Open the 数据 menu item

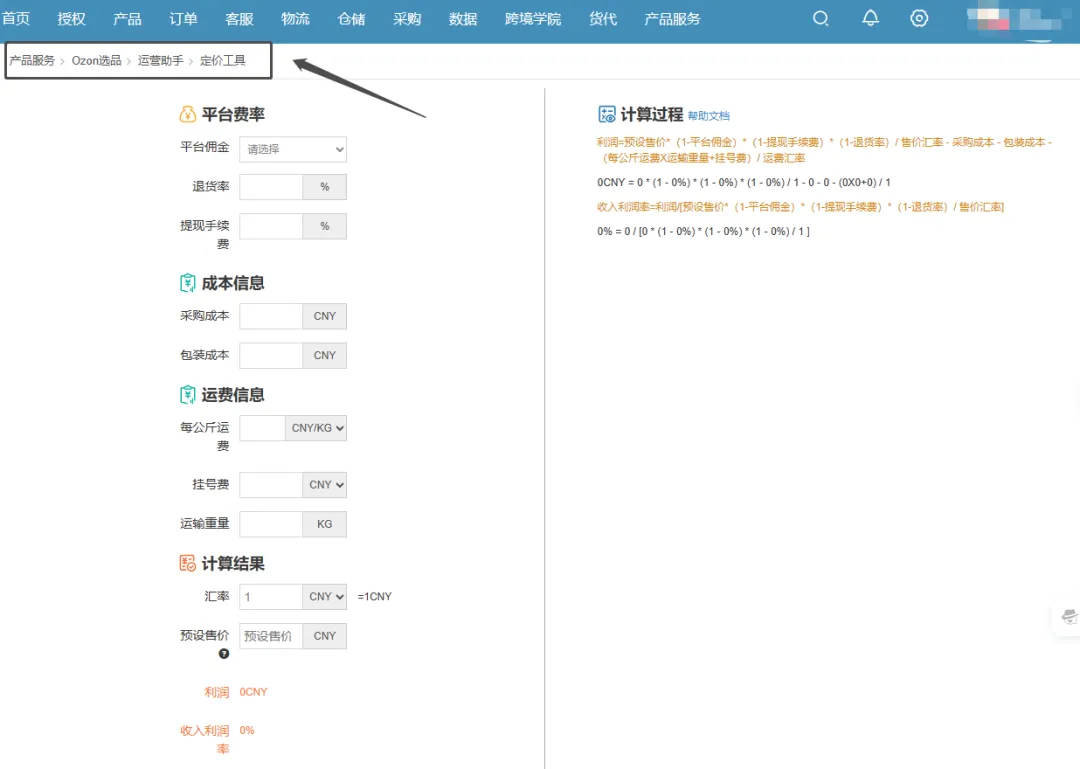(x=463, y=19)
